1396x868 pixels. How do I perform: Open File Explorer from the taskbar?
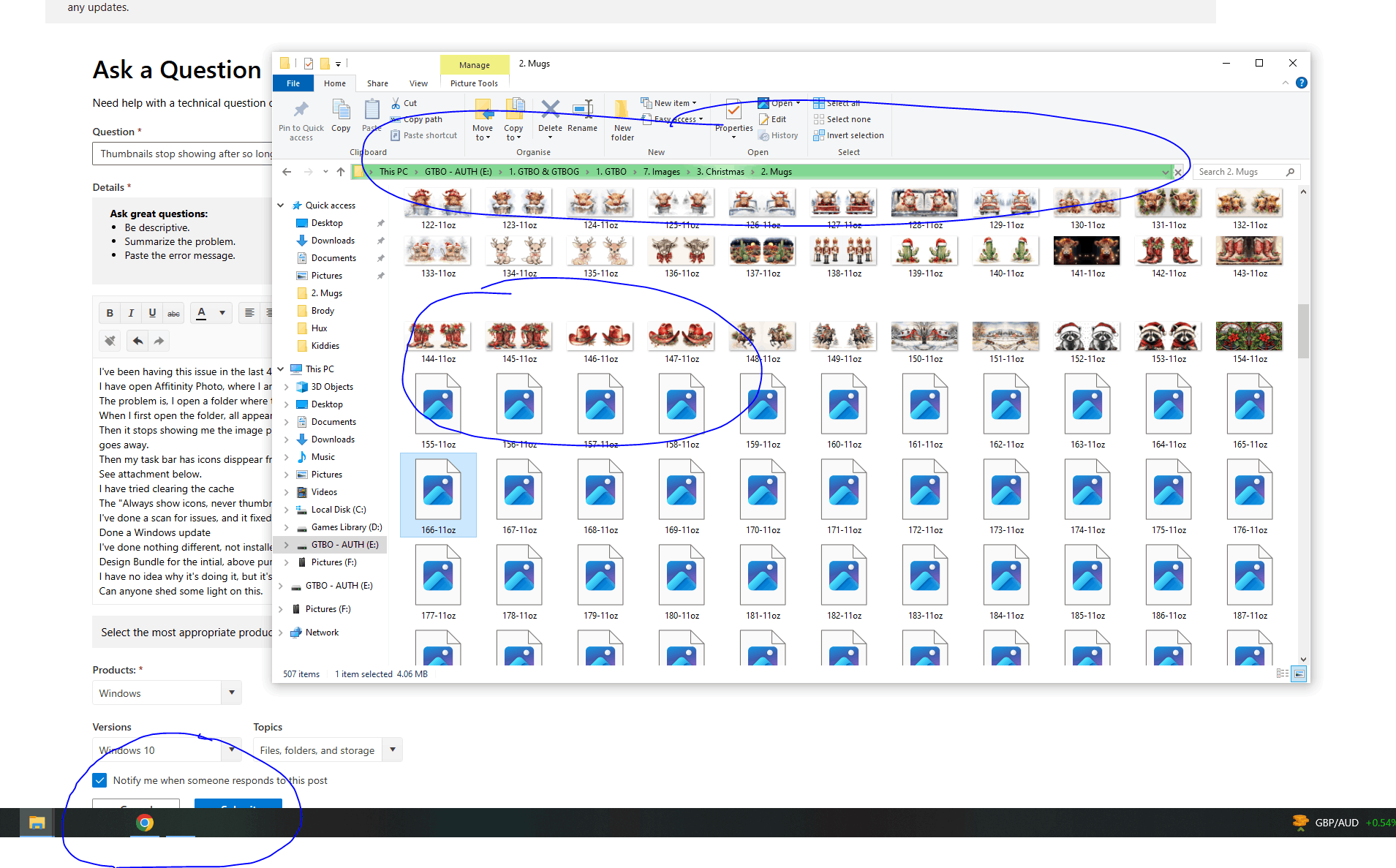point(37,823)
